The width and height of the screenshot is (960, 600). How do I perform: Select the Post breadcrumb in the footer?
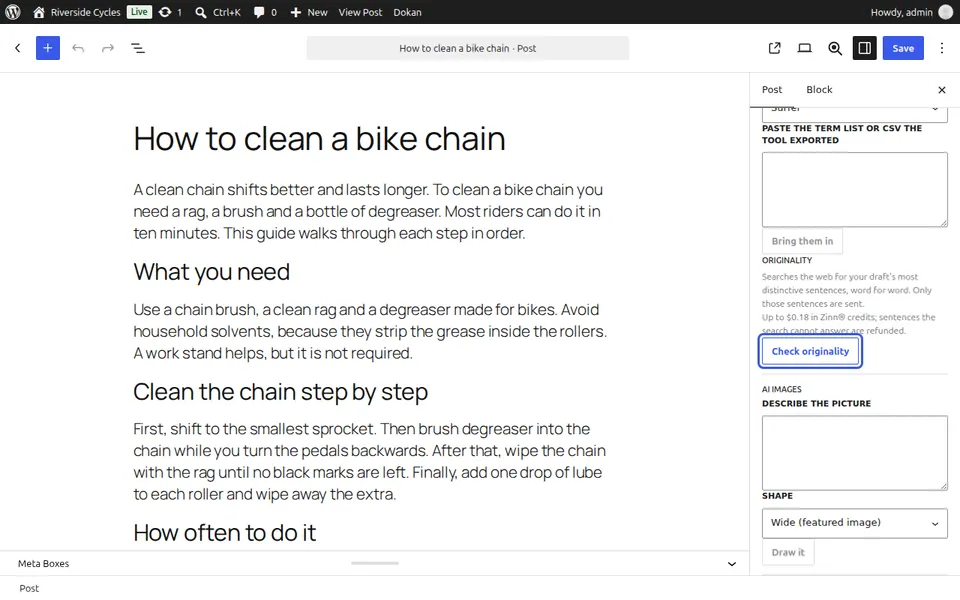click(x=29, y=588)
